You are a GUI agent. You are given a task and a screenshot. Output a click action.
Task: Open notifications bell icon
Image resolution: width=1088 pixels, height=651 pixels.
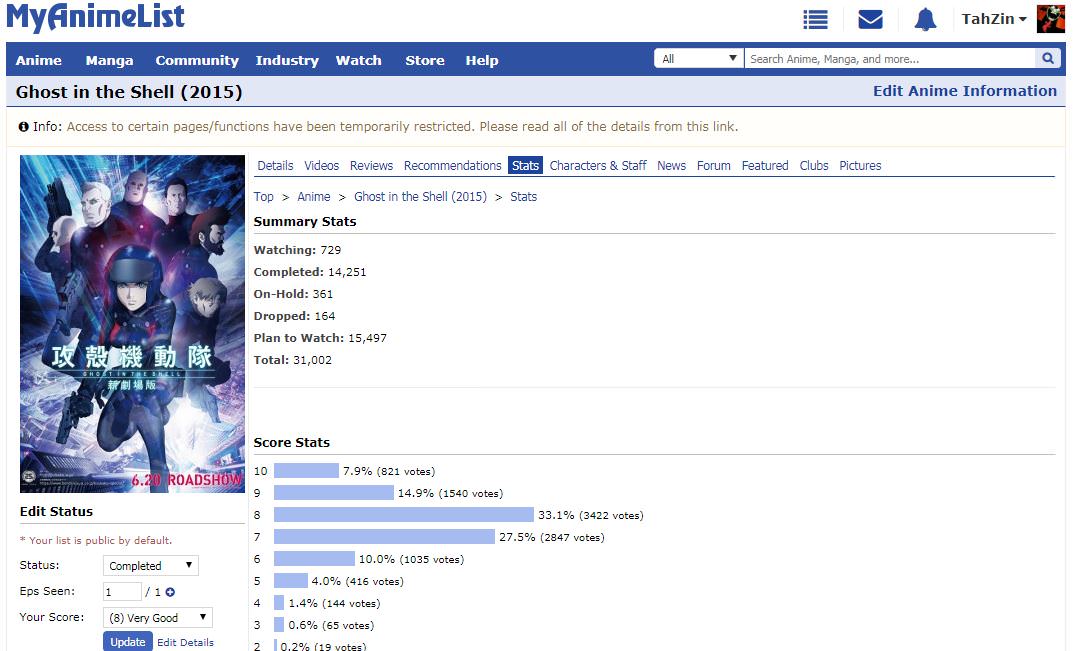[925, 20]
